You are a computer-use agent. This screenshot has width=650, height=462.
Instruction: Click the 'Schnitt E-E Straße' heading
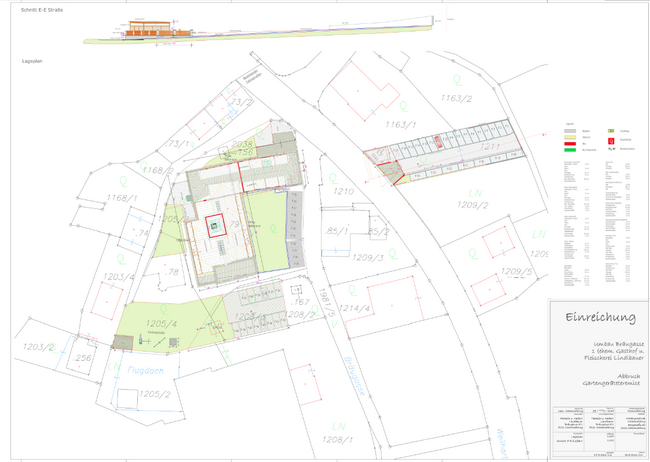[x=42, y=10]
